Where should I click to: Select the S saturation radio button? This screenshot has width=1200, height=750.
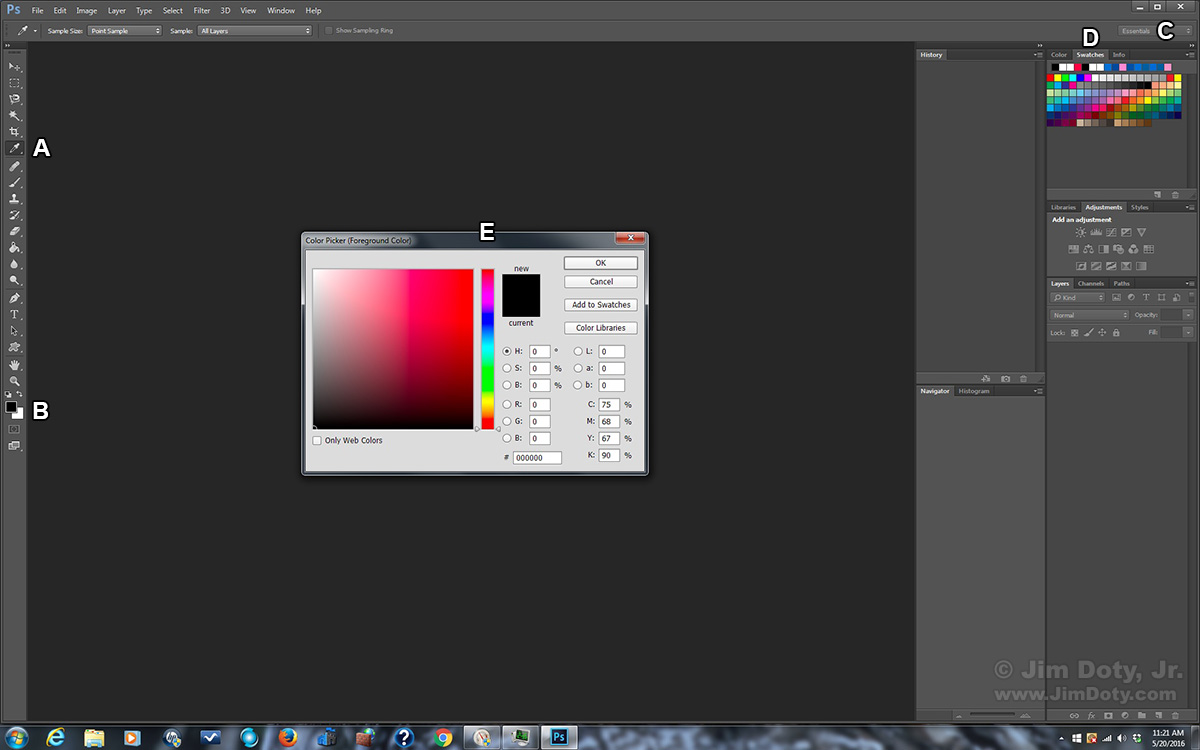(x=507, y=369)
